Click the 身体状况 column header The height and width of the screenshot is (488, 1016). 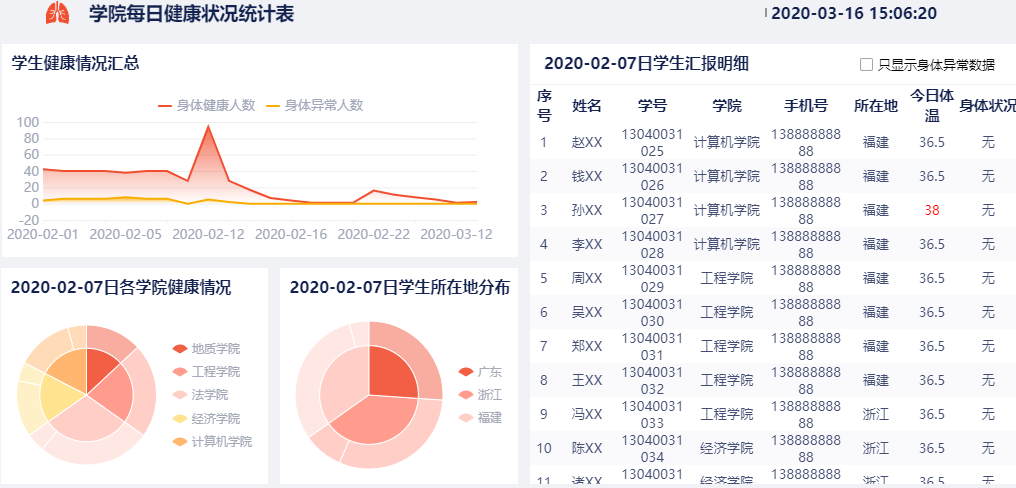(x=987, y=106)
